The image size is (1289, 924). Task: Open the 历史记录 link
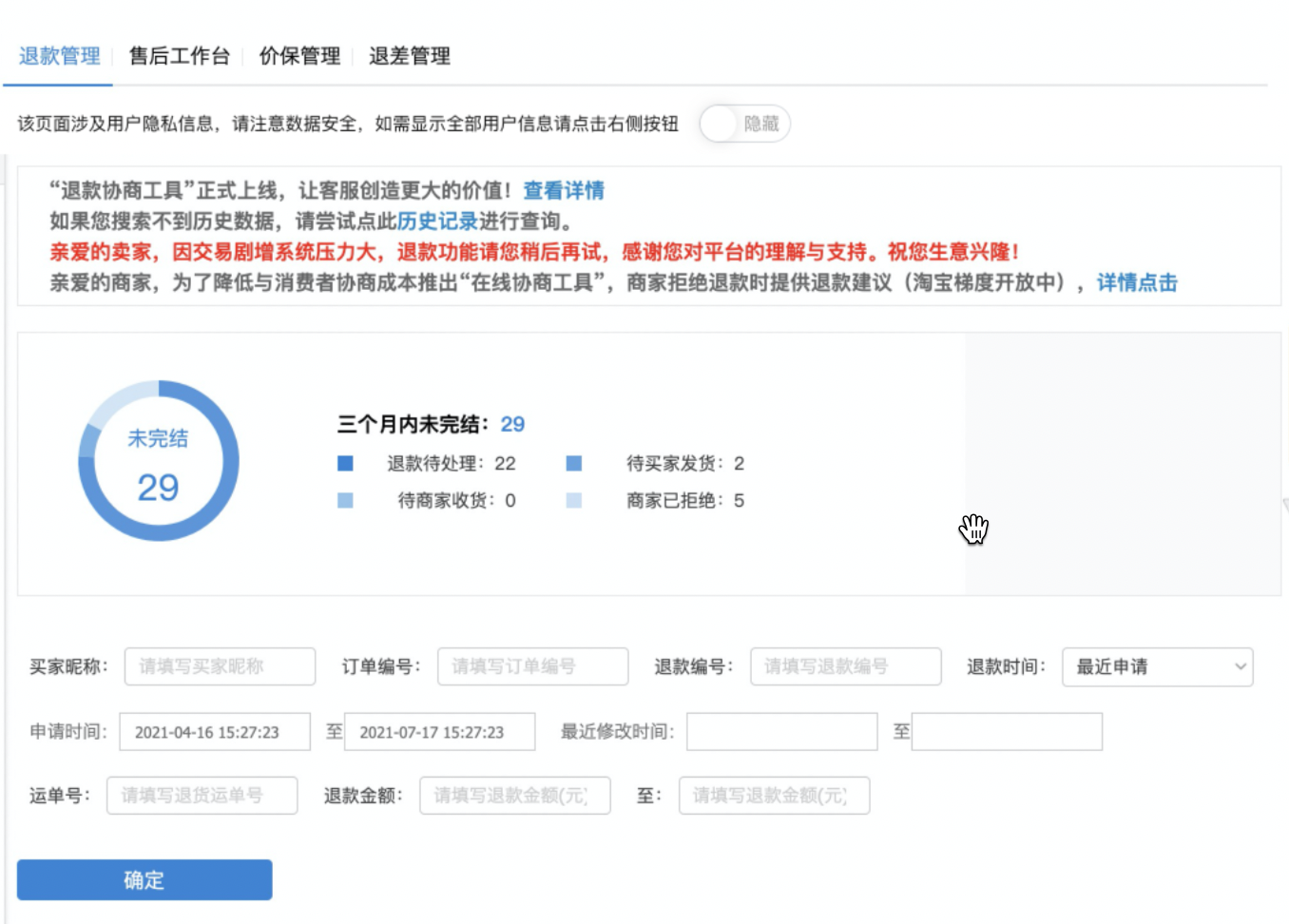pyautogui.click(x=437, y=221)
